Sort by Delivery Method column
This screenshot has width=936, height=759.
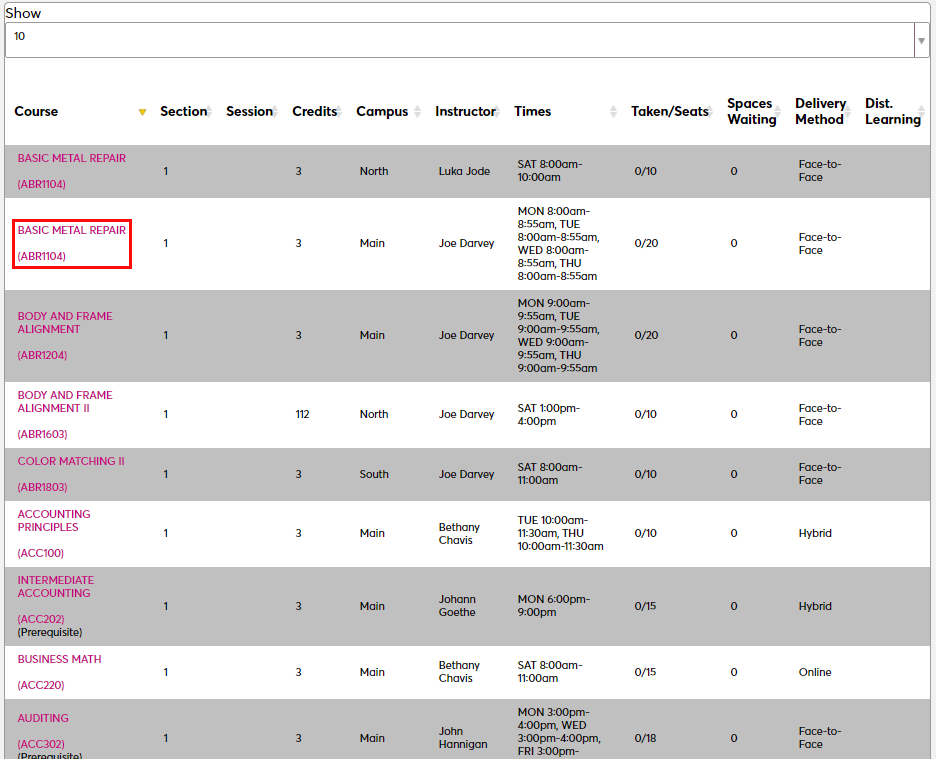coord(850,112)
